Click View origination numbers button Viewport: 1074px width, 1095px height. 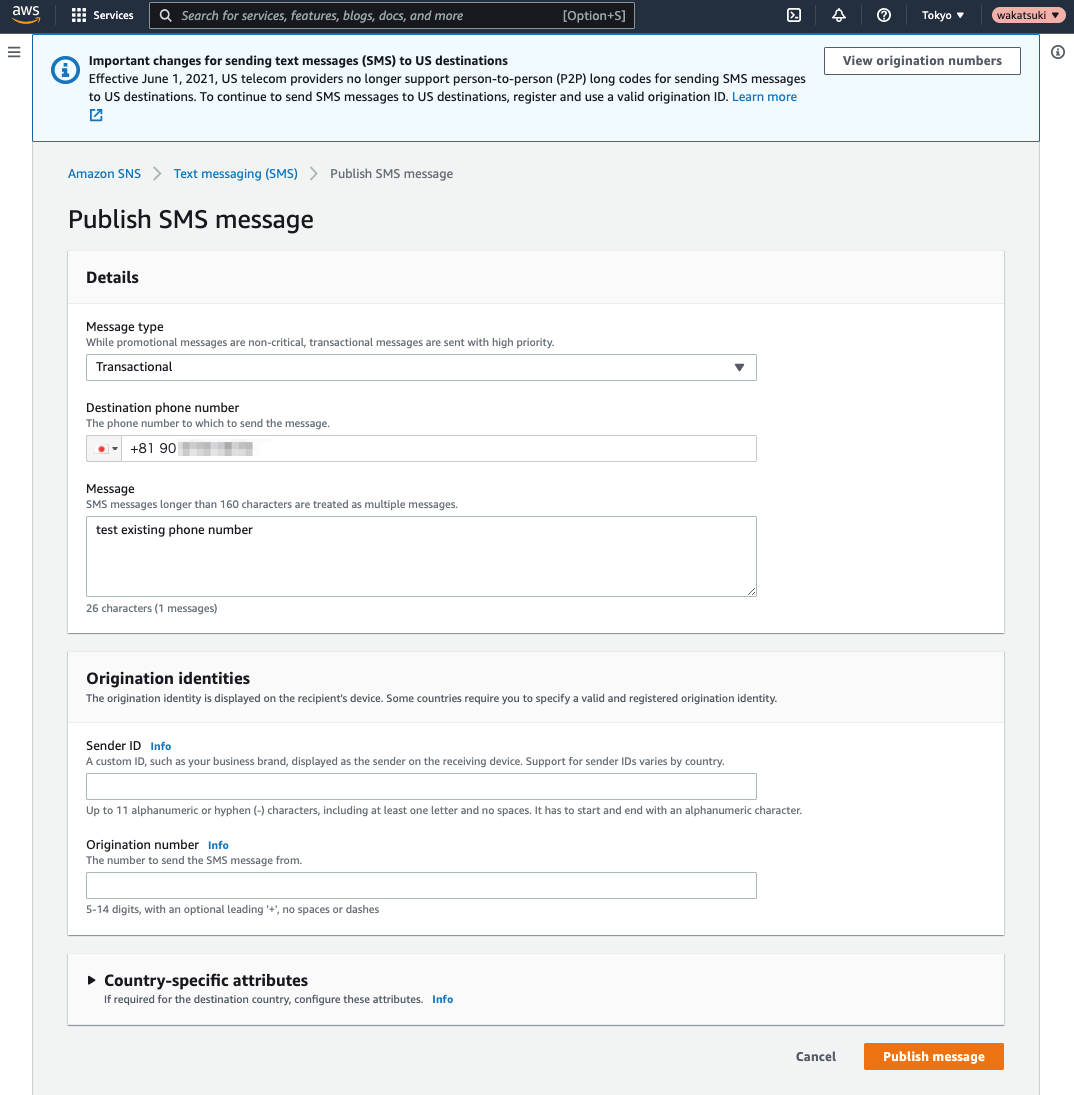coord(922,61)
